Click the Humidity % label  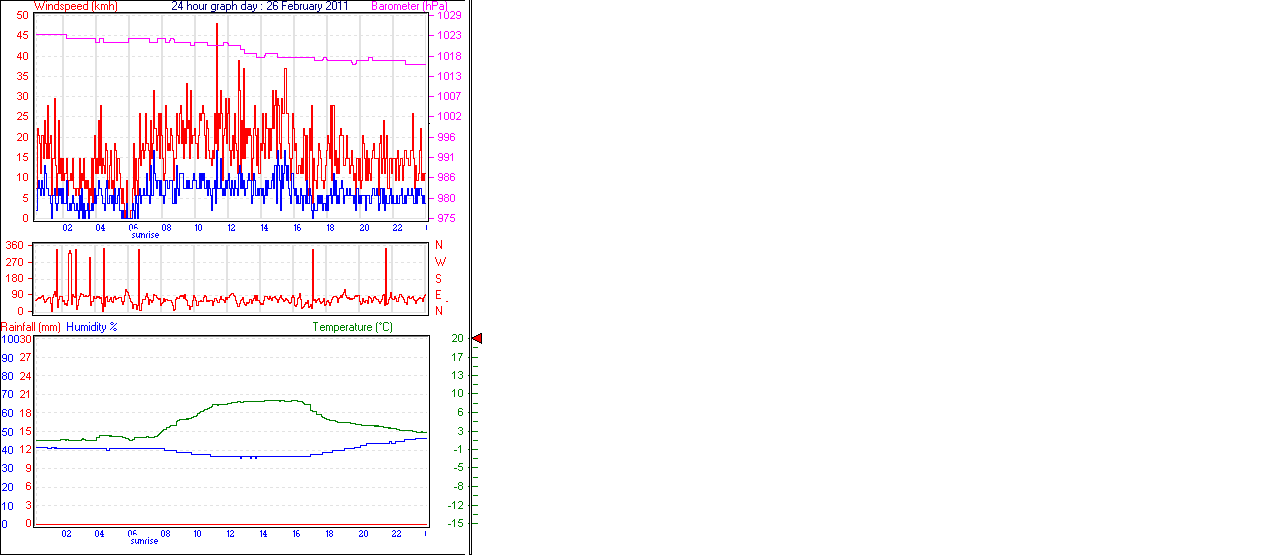92,327
